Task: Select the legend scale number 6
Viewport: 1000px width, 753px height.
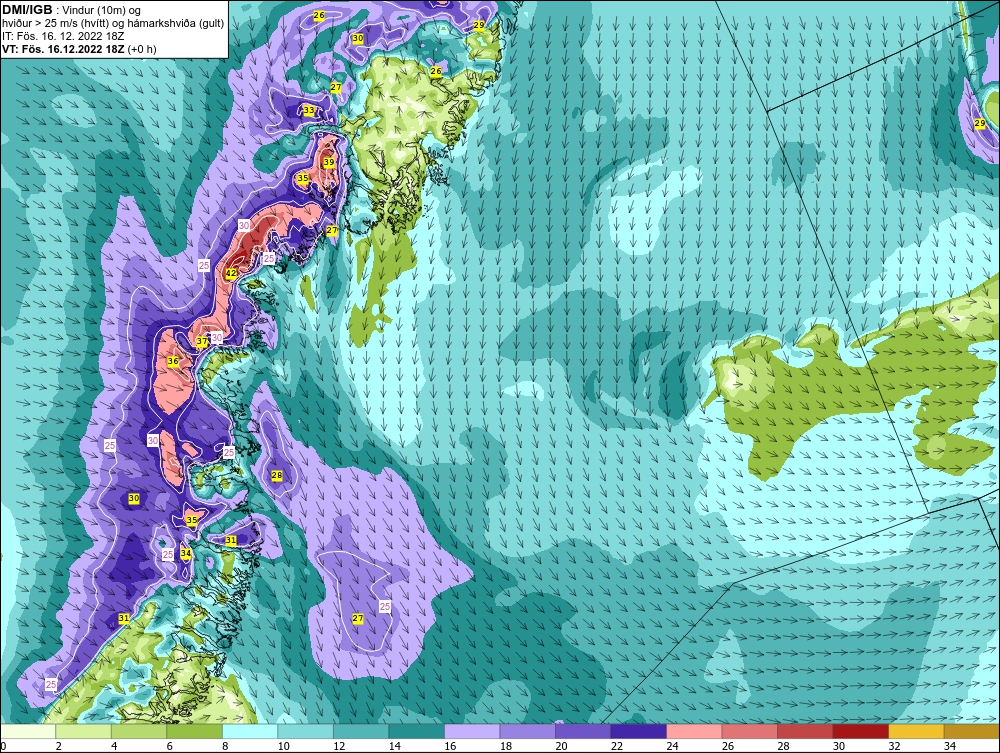Action: point(169,746)
